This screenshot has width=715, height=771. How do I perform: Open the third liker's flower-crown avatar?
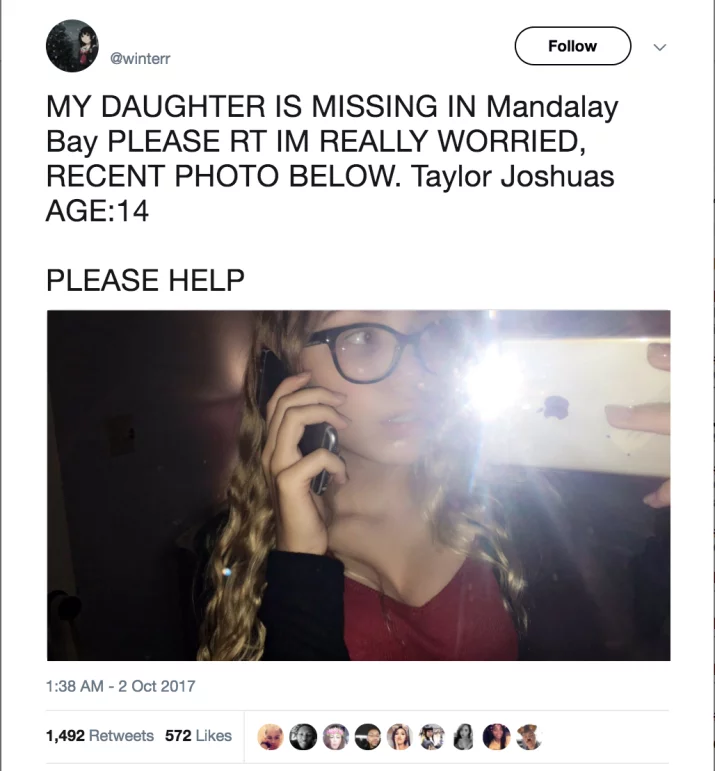coord(335,737)
